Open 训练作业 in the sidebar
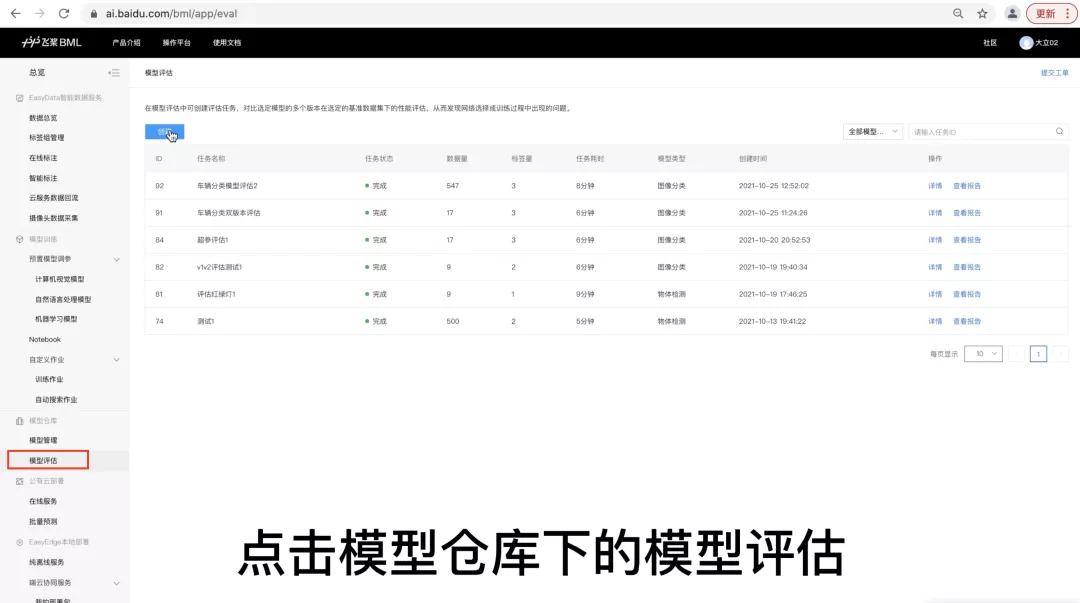The height and width of the screenshot is (603, 1080). [x=49, y=380]
